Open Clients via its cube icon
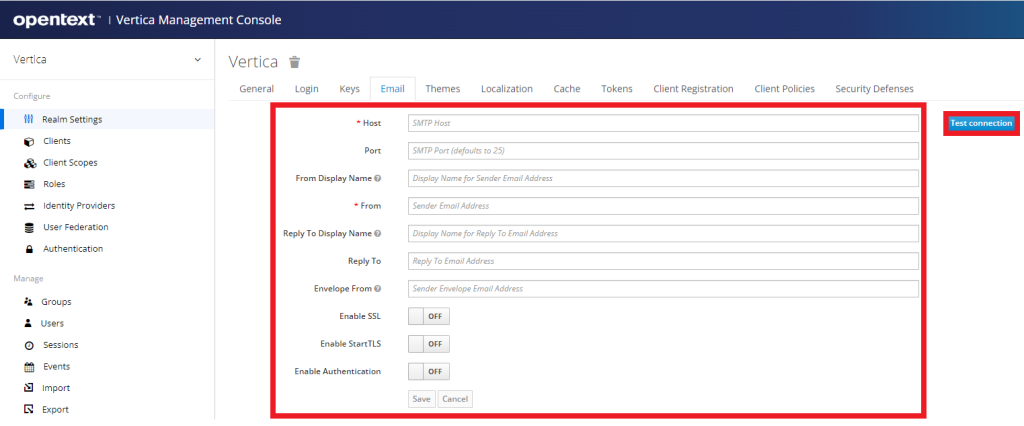This screenshot has height=426, width=1024. 29,141
